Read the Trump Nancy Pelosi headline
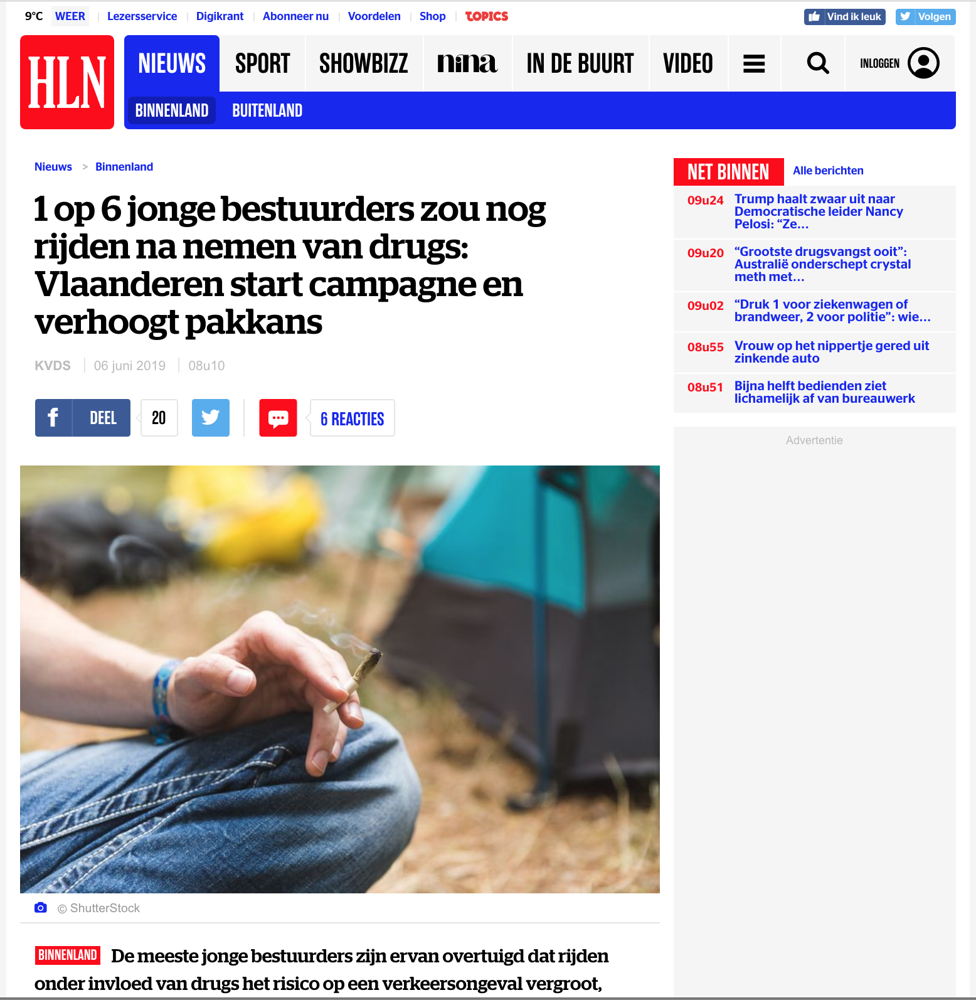Screen dimensions: 976x1000 click(x=818, y=211)
